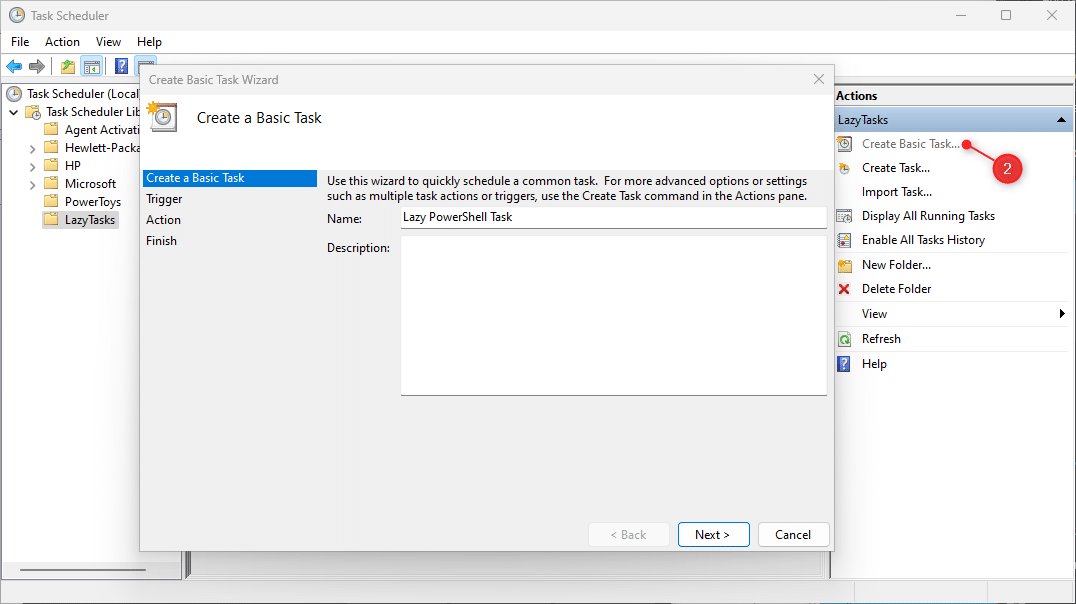Open Help from the Actions pane icon
This screenshot has width=1076, height=604.
(843, 363)
